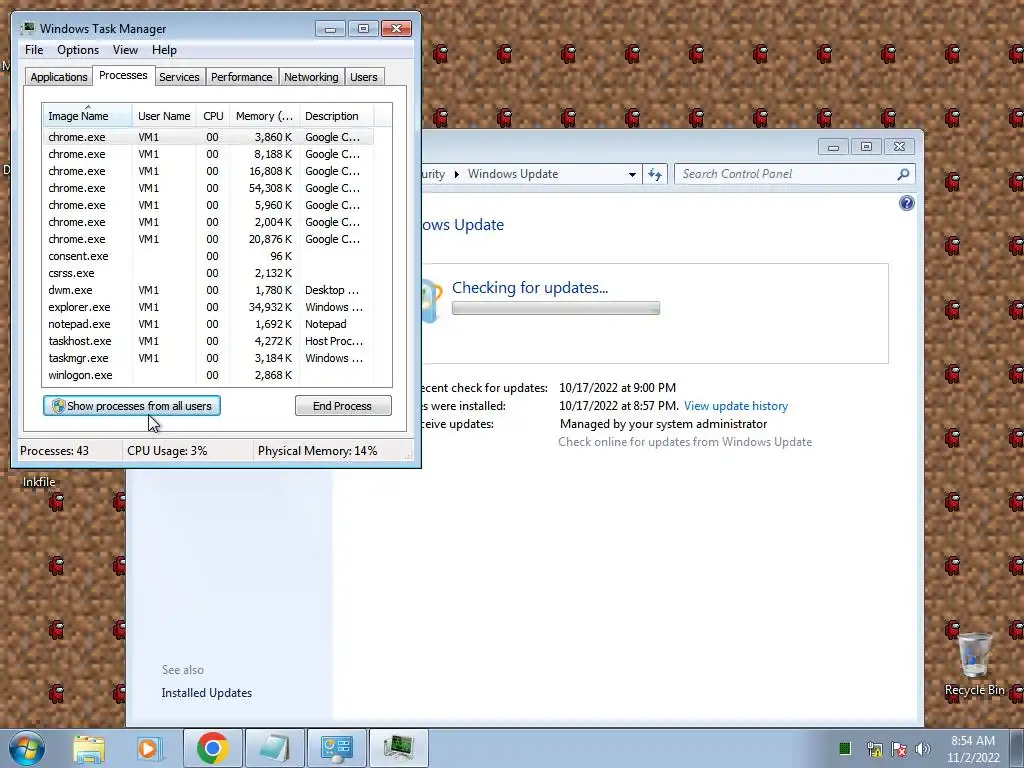Select the notepad.exe process row
The width and height of the screenshot is (1024, 768).
(x=208, y=324)
